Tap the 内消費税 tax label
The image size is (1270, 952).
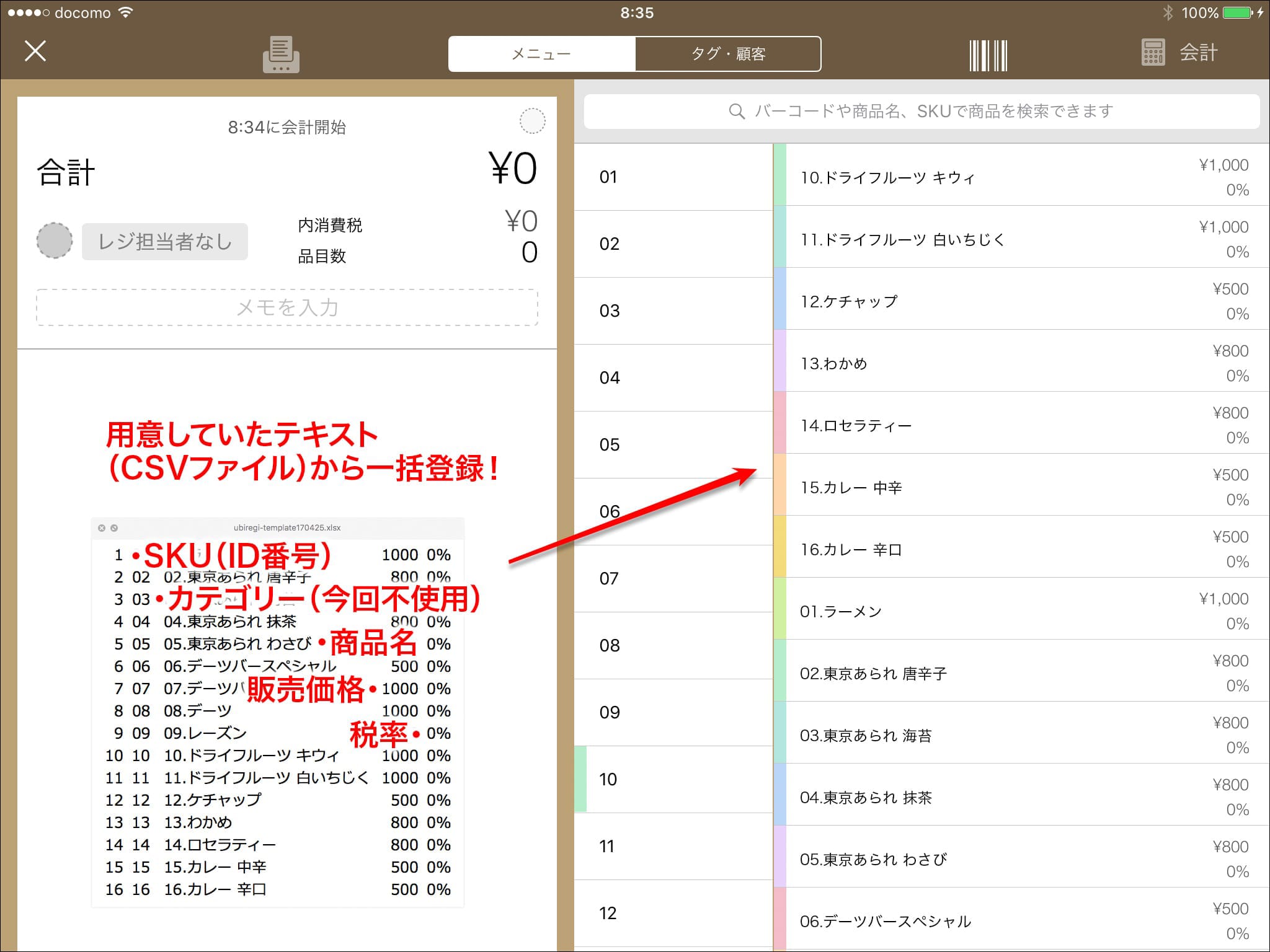[x=330, y=225]
